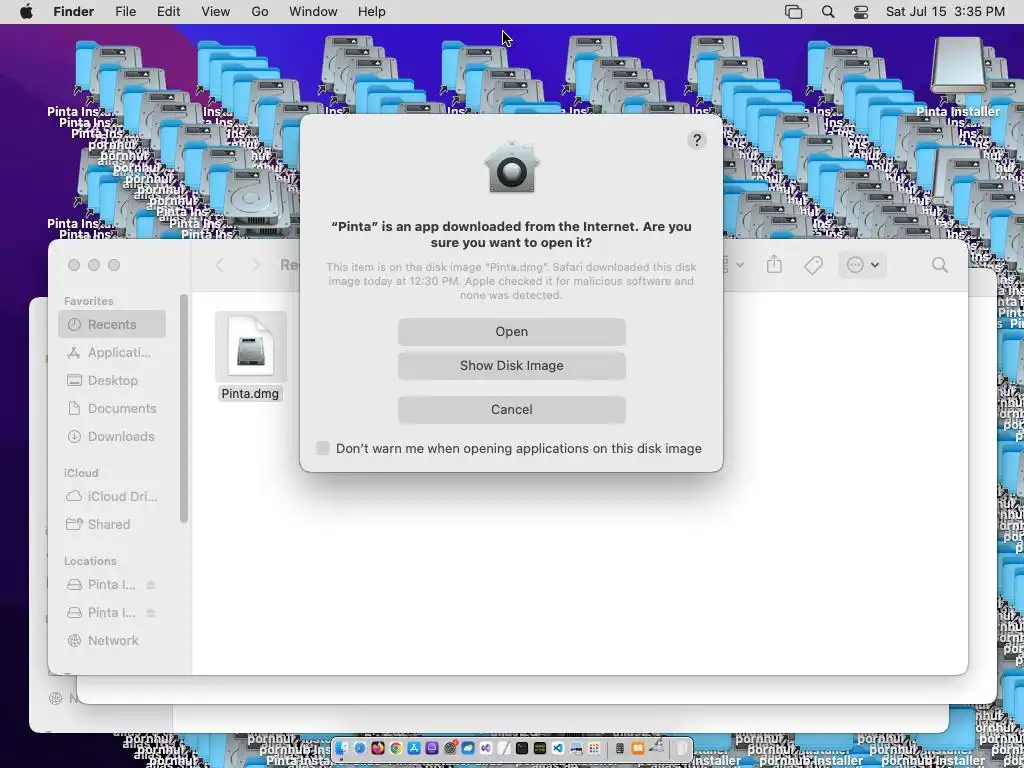
Task: Cancel the Pinta open warning dialog
Action: [x=511, y=409]
